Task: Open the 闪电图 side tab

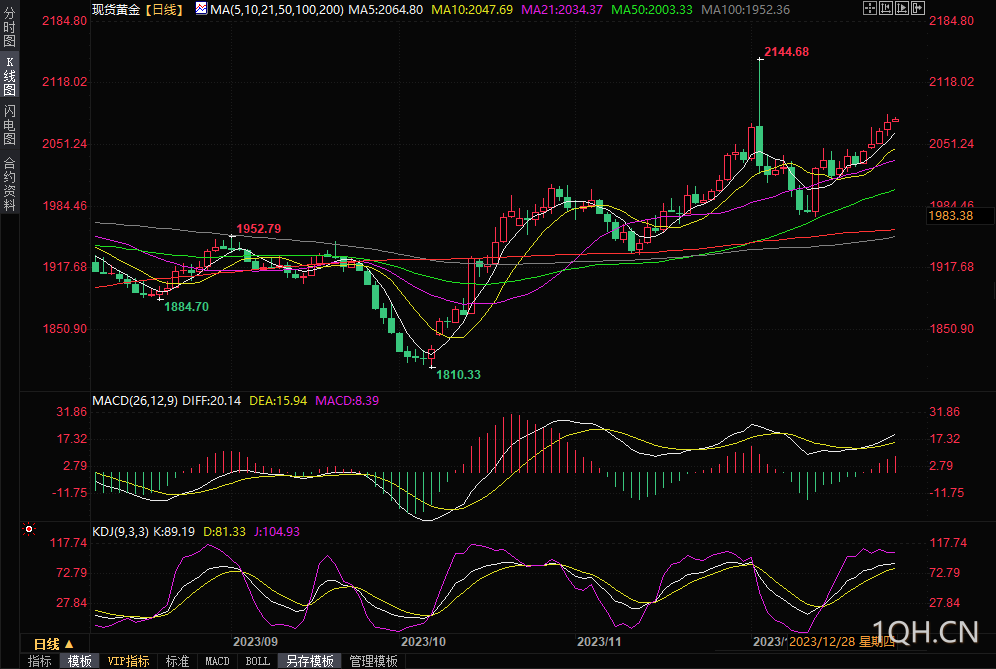Action: [x=9, y=124]
